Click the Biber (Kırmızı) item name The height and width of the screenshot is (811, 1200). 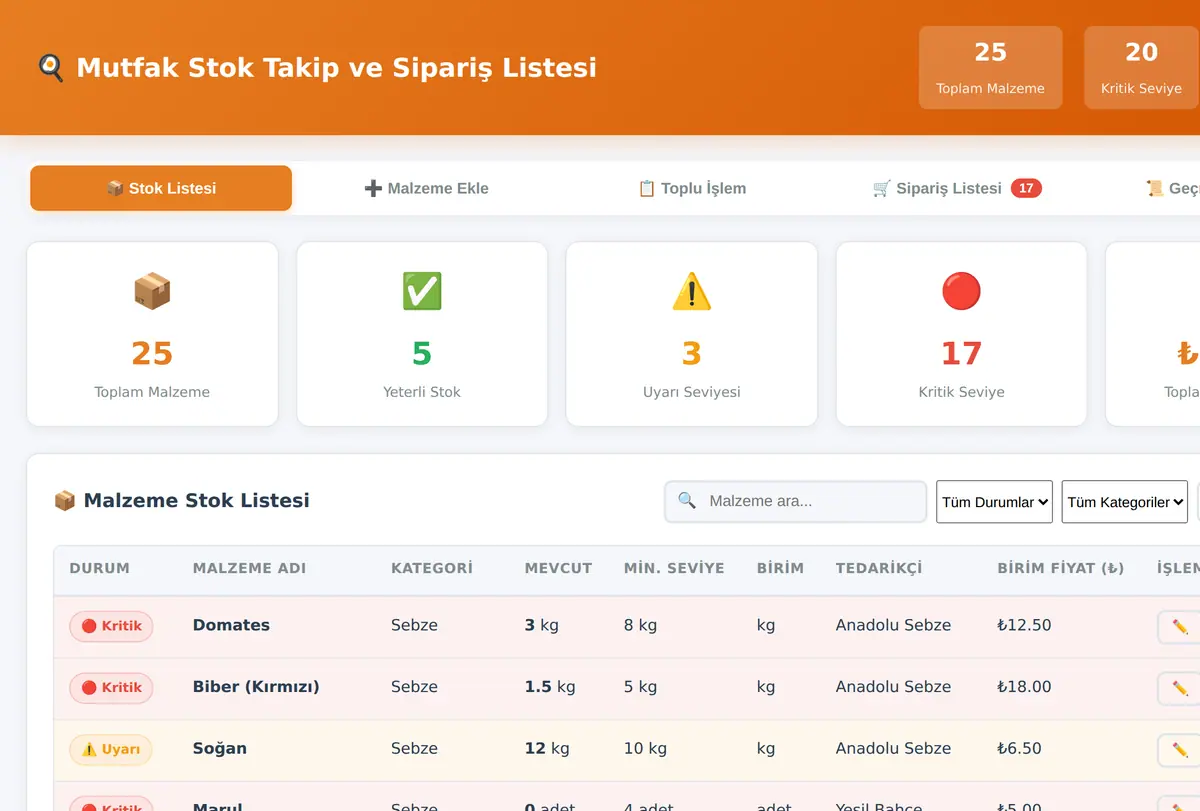click(x=256, y=687)
